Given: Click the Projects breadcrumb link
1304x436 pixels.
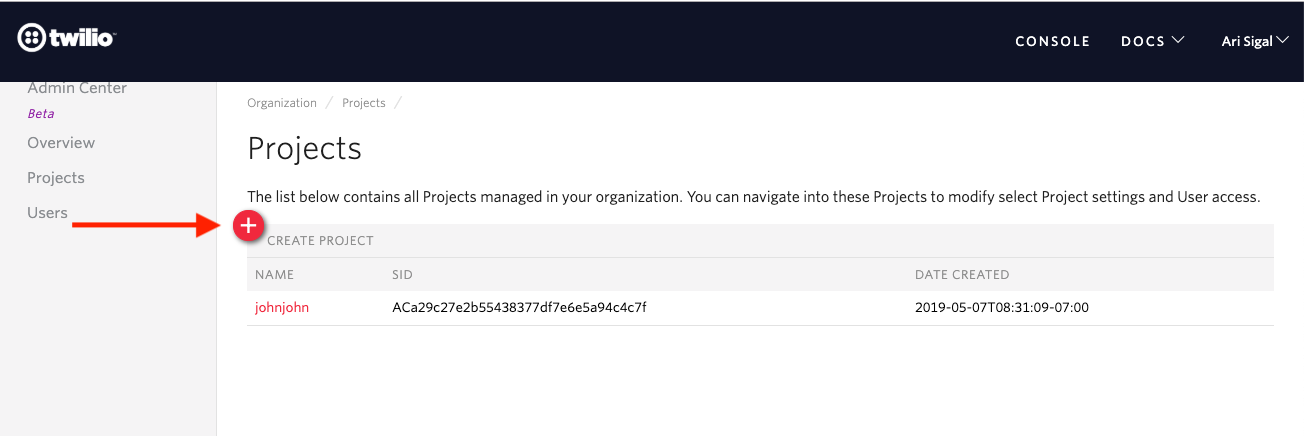Looking at the screenshot, I should (x=364, y=103).
